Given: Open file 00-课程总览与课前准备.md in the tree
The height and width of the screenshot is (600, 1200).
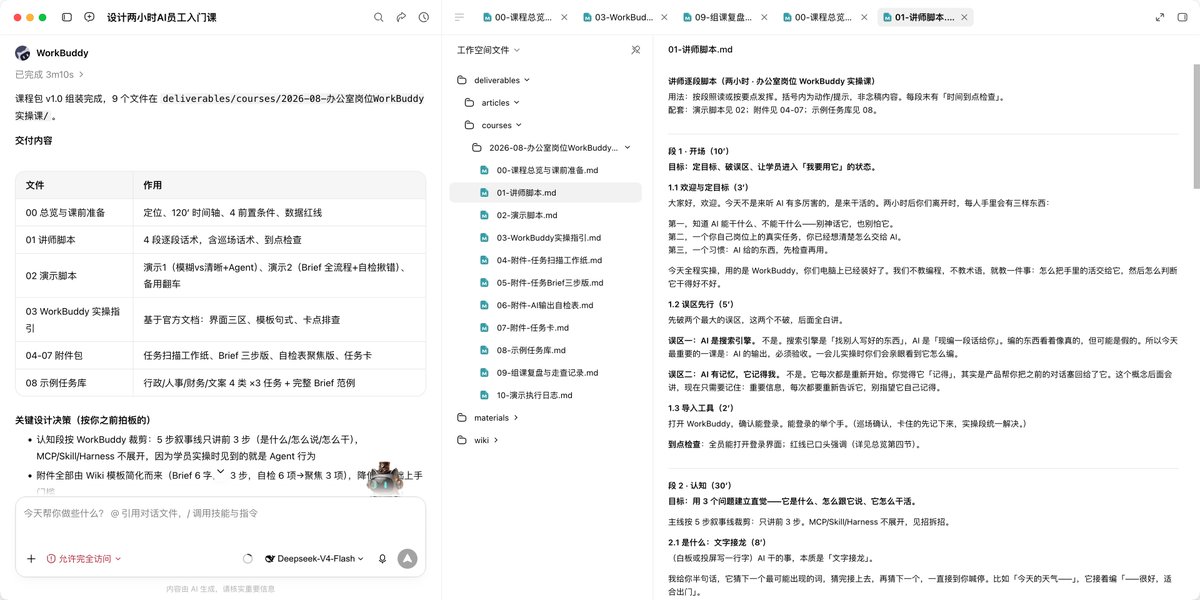Looking at the screenshot, I should click(x=546, y=170).
